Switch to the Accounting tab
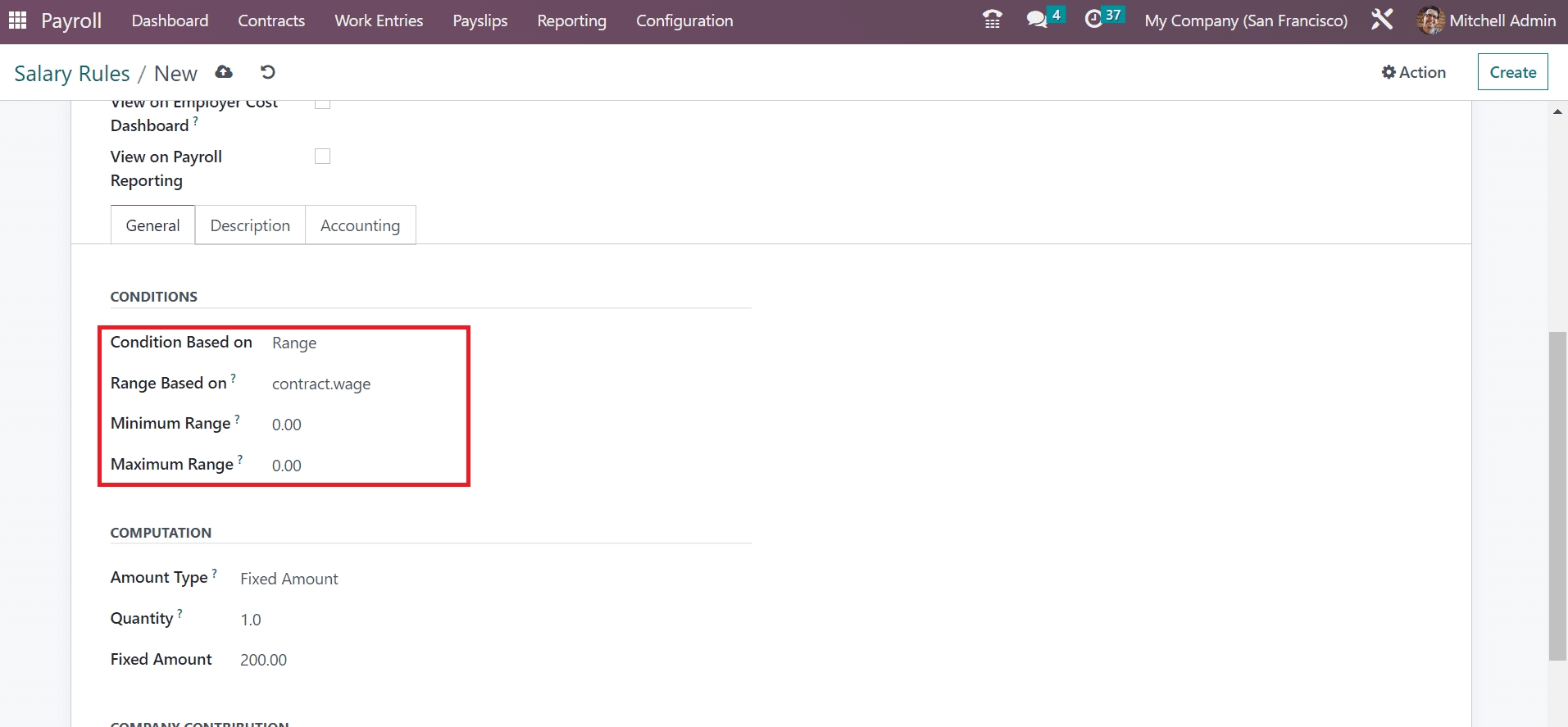This screenshot has height=727, width=1568. (360, 225)
